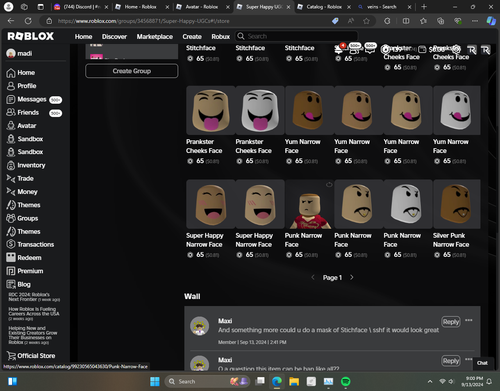This screenshot has width=500, height=391.
Task: Close the veins - Search tab
Action: point(409,7)
